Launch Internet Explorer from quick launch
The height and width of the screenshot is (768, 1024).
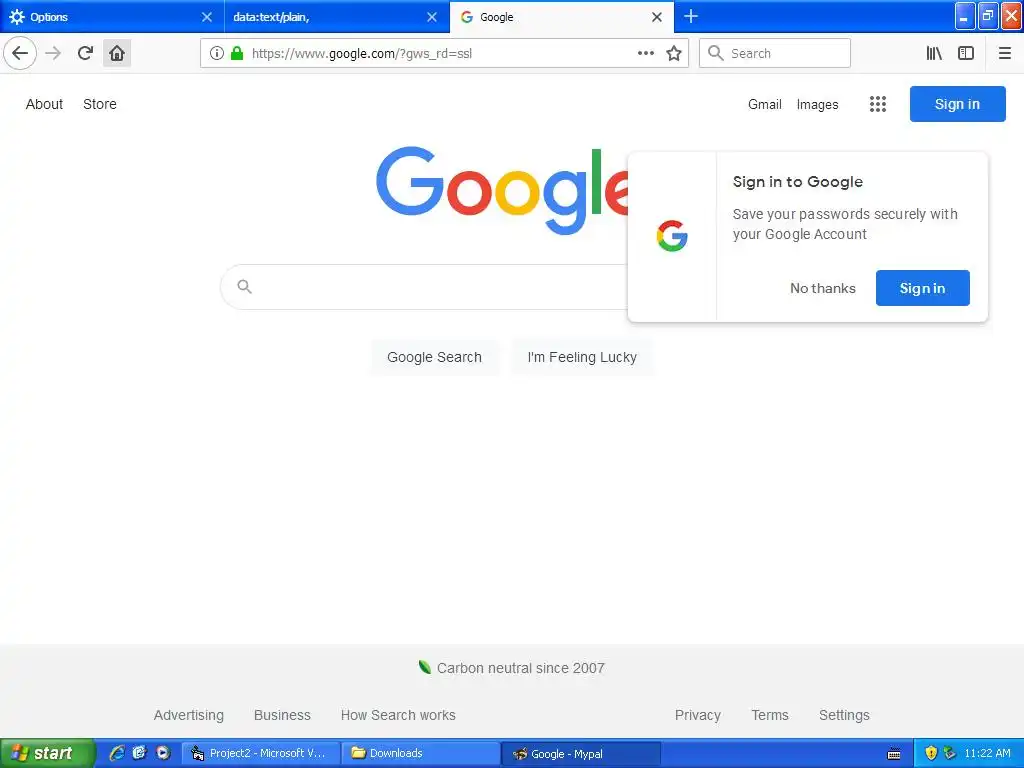pos(117,753)
